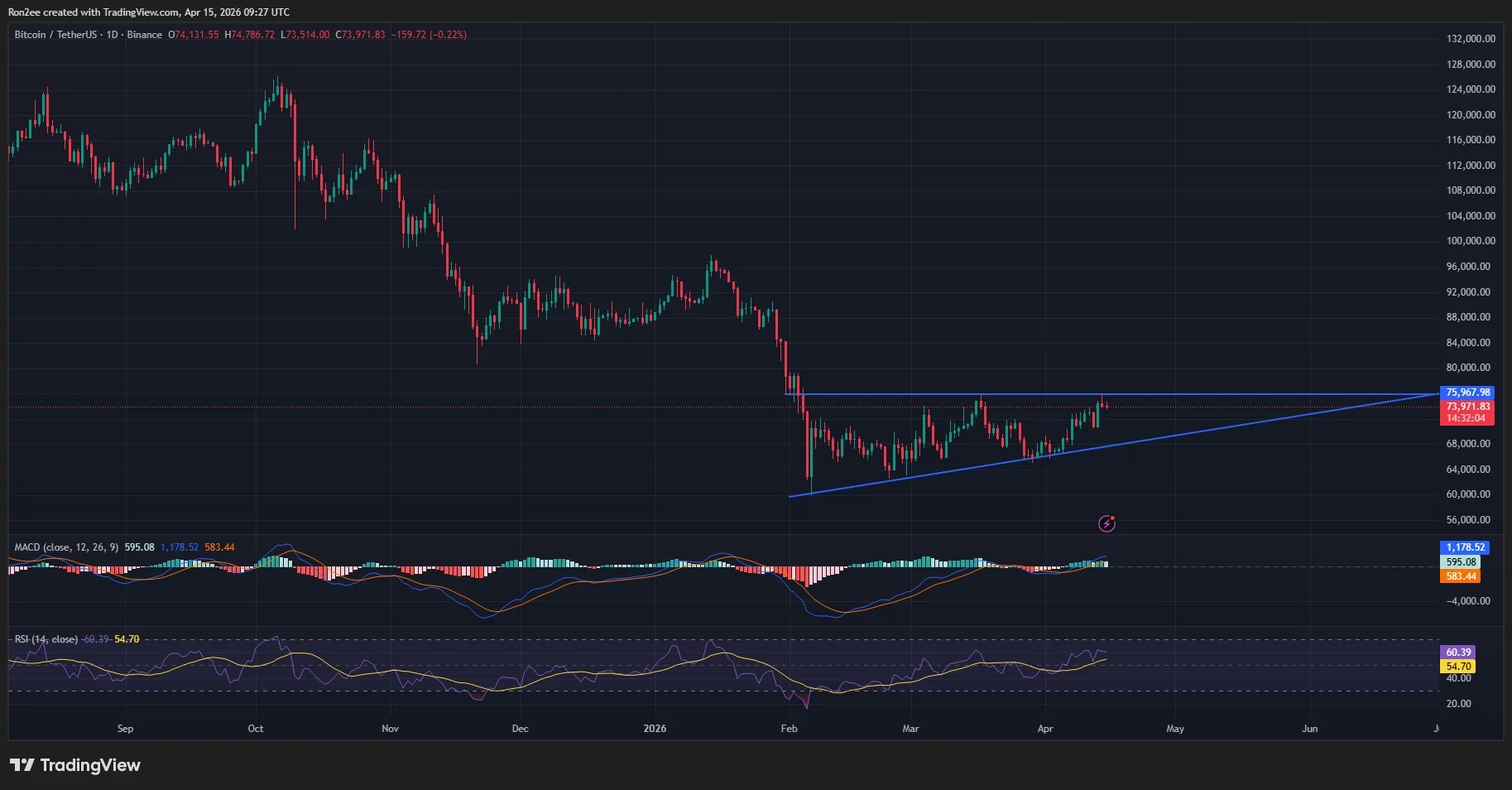
Task: Click the MACD value badge 1,178.52
Action: [1464, 547]
